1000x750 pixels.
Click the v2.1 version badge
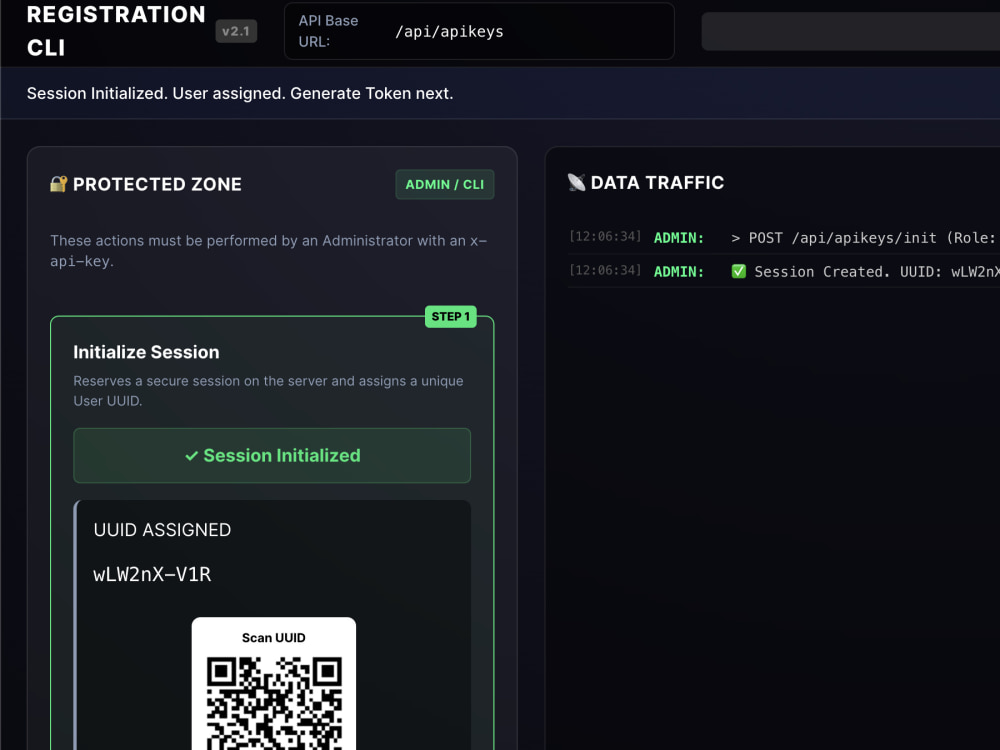[236, 31]
